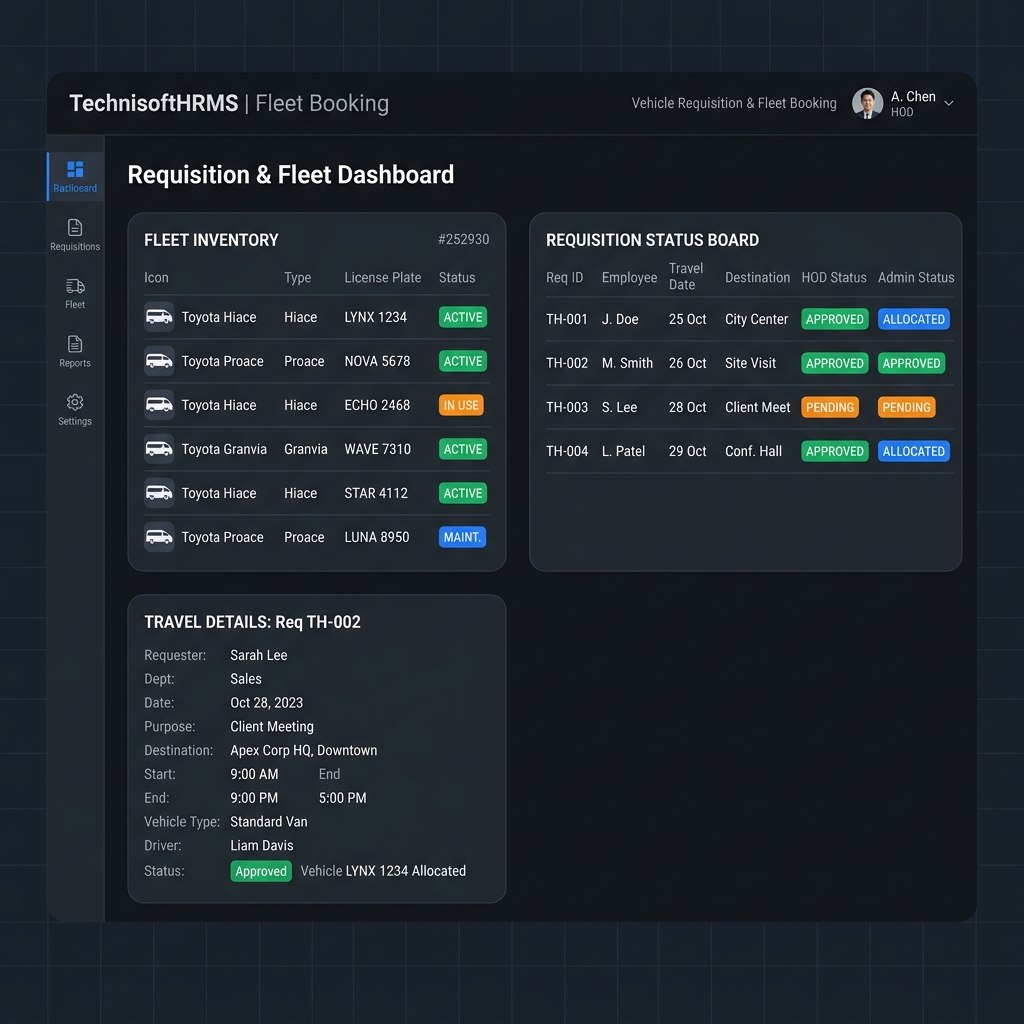The height and width of the screenshot is (1024, 1024).
Task: Click the Toyota Granvia vehicle name
Action: coord(224,449)
